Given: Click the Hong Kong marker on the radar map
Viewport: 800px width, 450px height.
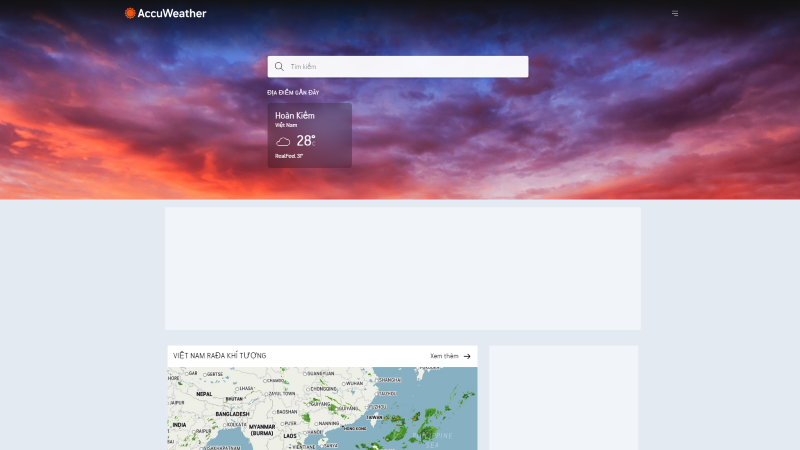Looking at the screenshot, I should pos(343,428).
